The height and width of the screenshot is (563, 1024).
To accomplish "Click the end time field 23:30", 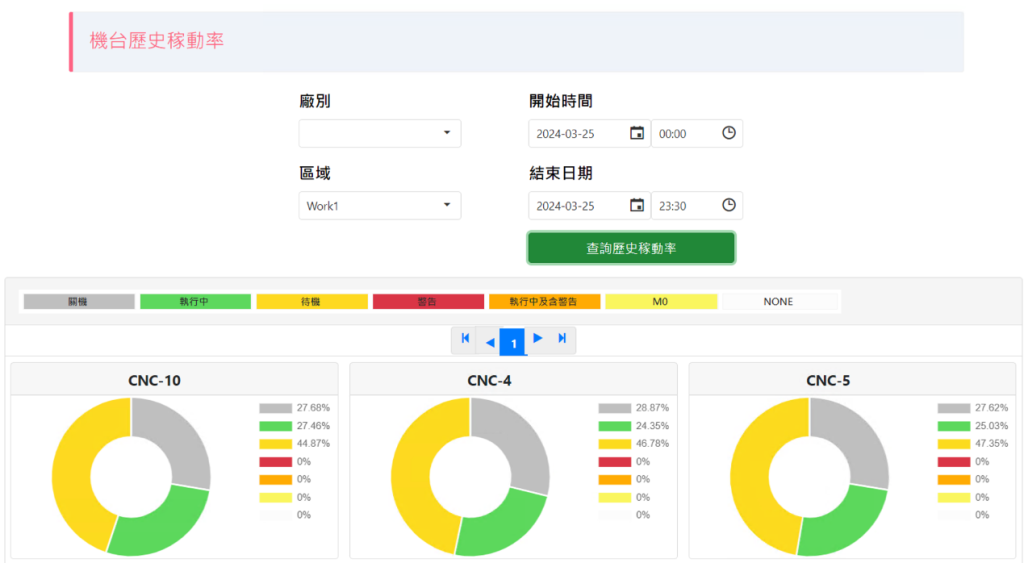I will 685,206.
